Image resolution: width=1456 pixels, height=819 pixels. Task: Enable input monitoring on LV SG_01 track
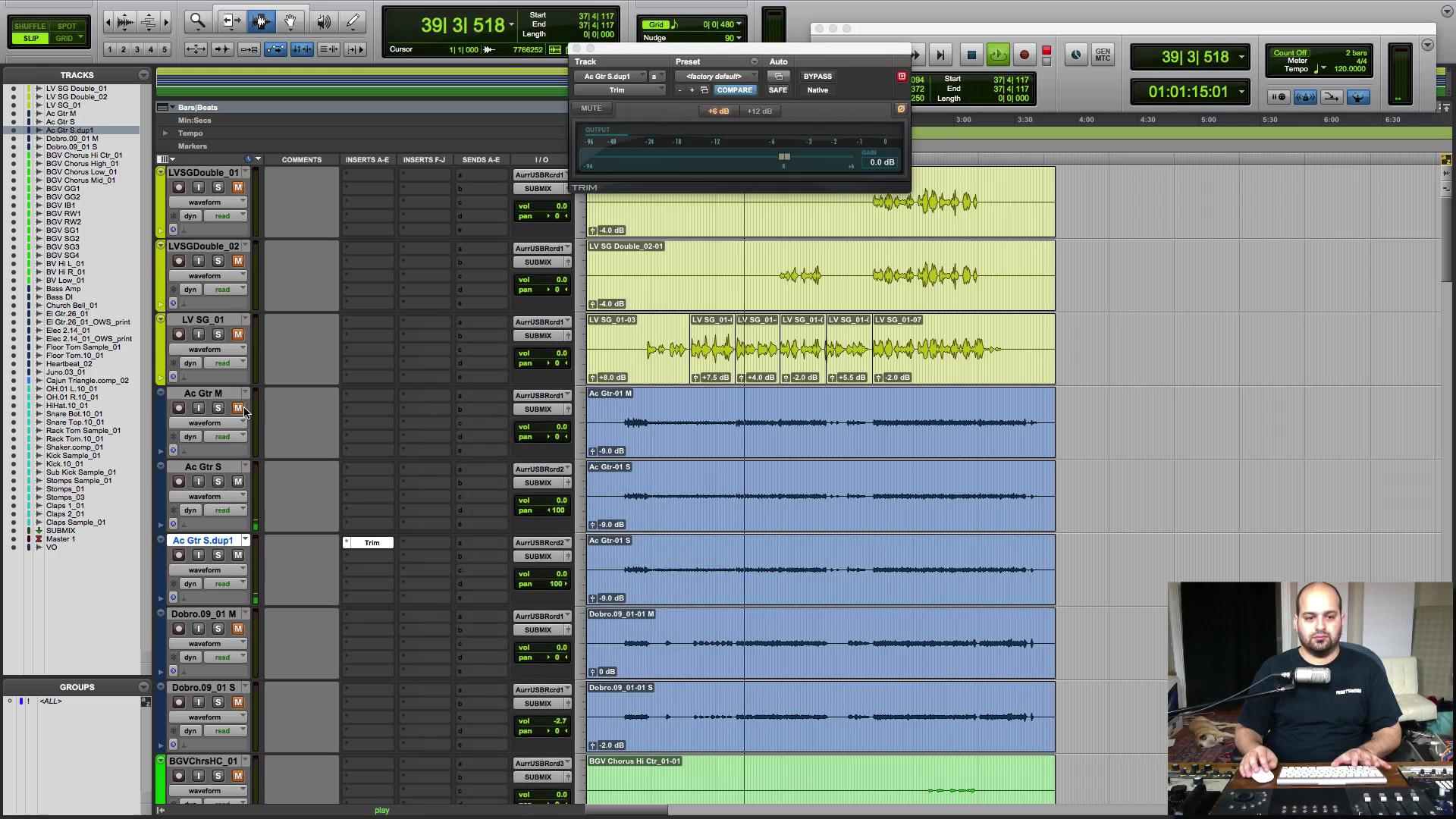click(x=199, y=334)
